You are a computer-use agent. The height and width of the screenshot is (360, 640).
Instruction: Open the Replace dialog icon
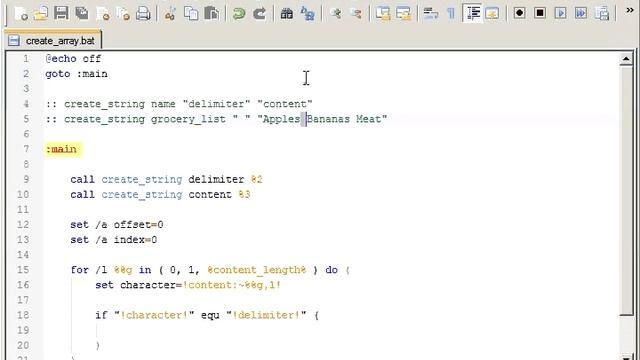[307, 13]
